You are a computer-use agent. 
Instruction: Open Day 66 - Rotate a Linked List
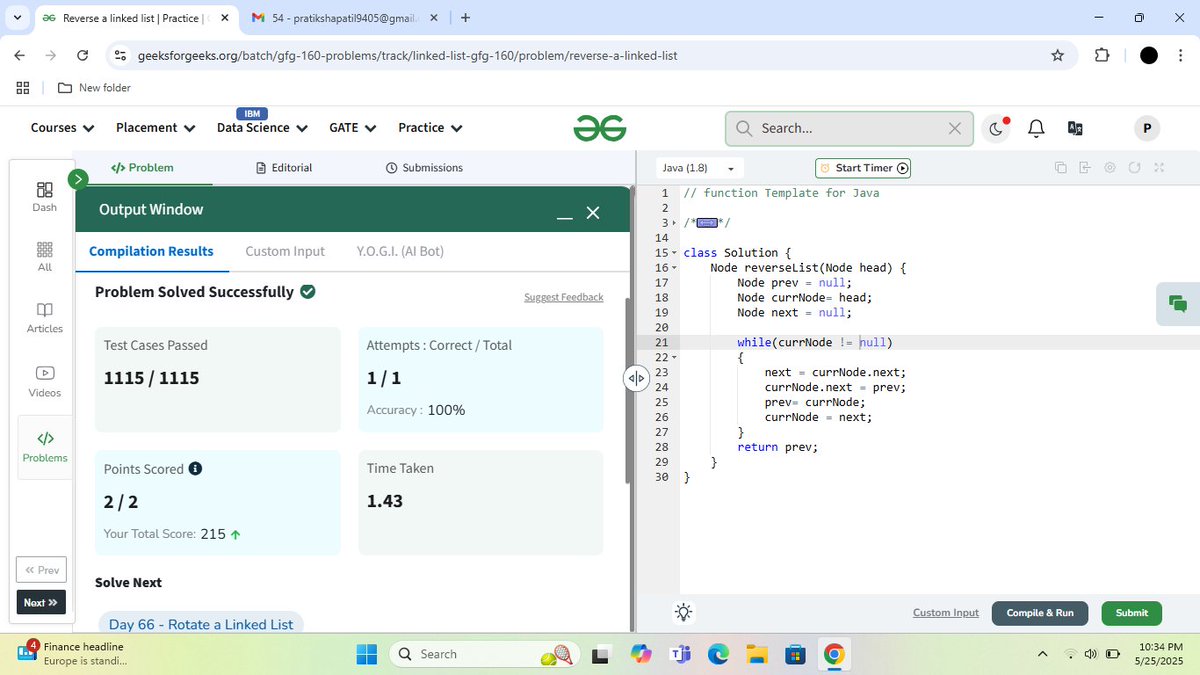[x=201, y=624]
